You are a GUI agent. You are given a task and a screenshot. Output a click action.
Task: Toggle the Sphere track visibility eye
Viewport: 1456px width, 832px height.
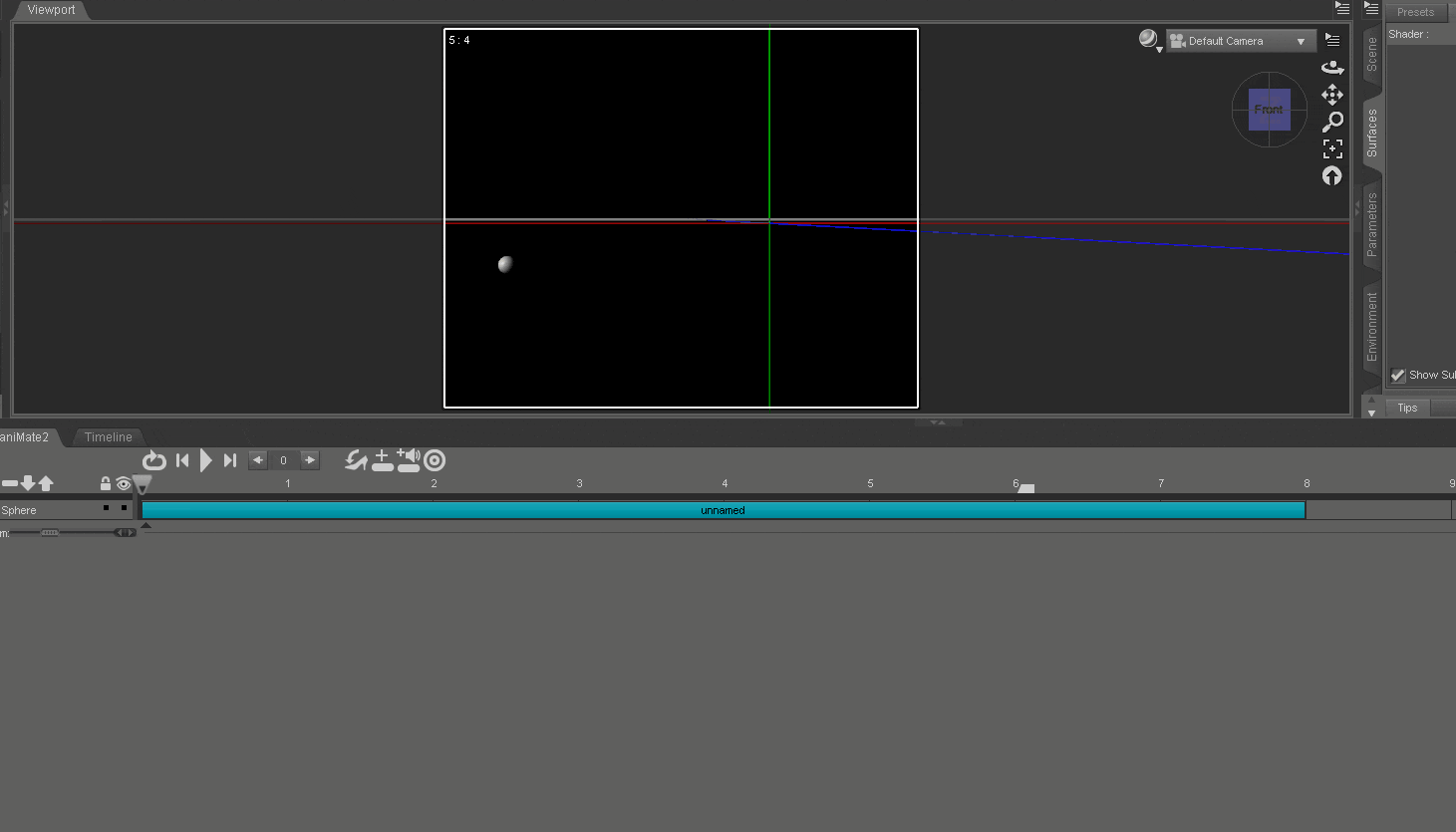click(123, 483)
